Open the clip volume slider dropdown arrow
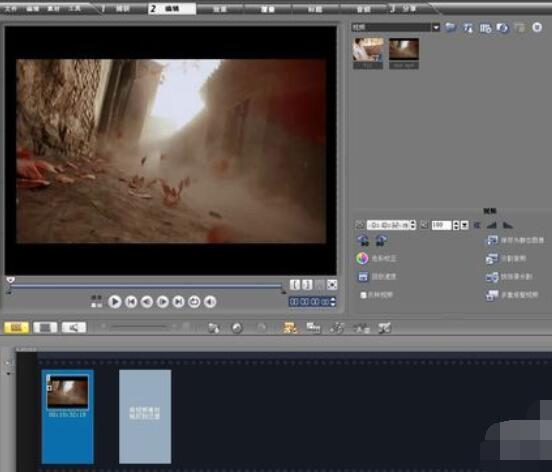The image size is (552, 472). pos(464,225)
